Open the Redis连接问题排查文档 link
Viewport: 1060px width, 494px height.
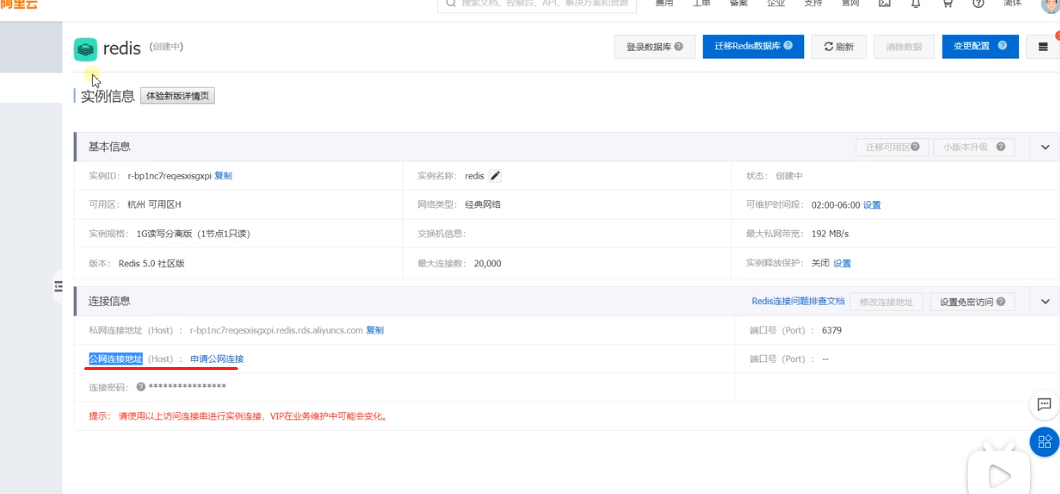click(x=798, y=301)
